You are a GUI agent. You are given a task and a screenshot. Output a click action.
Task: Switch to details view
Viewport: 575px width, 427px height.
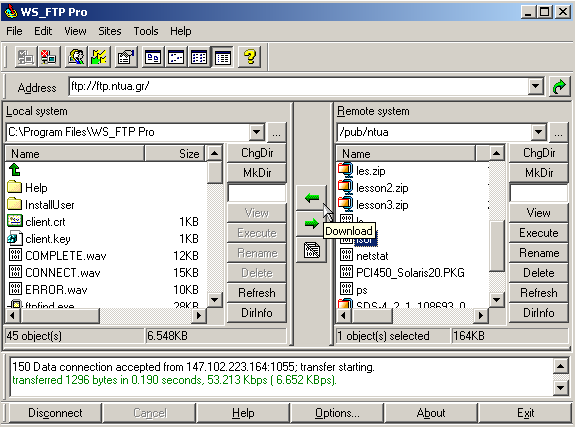[223, 57]
